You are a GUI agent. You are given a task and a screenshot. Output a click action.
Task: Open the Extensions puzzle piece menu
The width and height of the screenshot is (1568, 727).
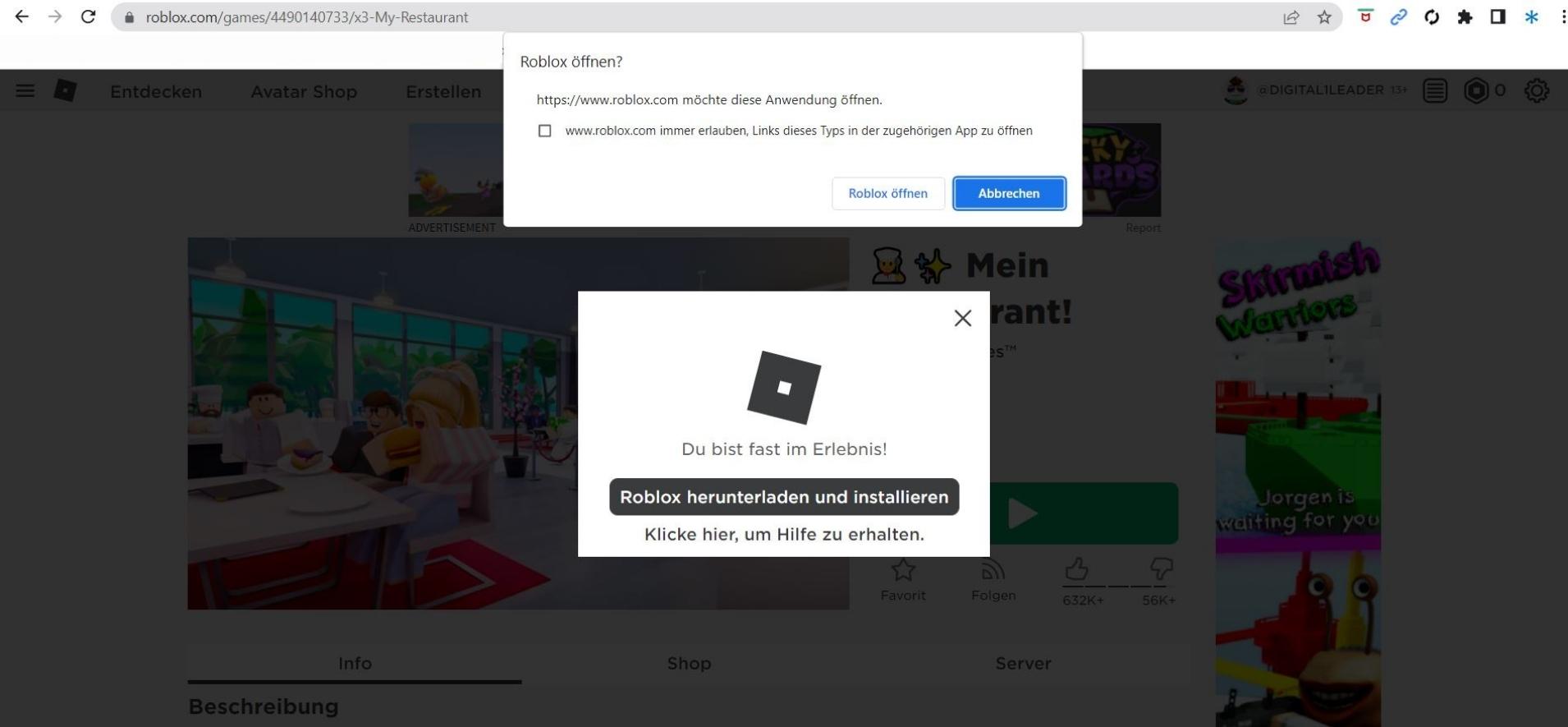coord(1465,16)
